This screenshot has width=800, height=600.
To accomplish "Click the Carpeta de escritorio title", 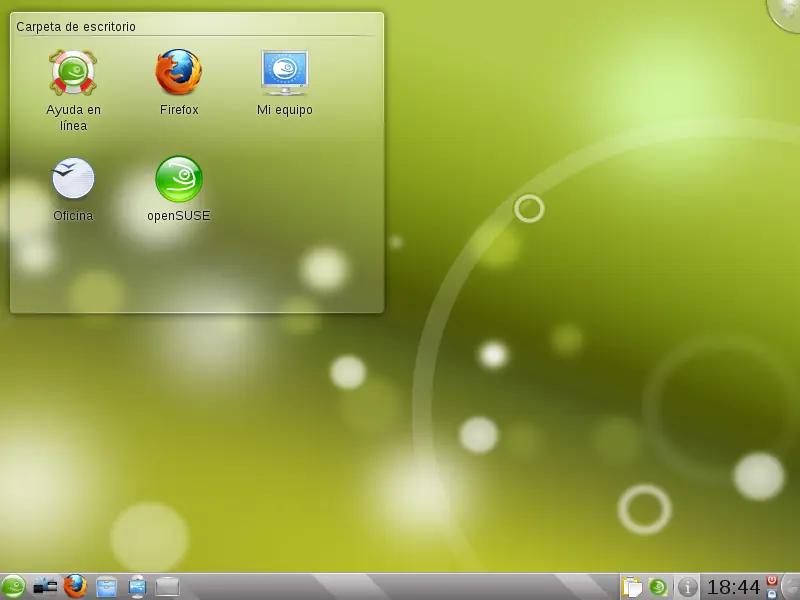I will pos(76,27).
